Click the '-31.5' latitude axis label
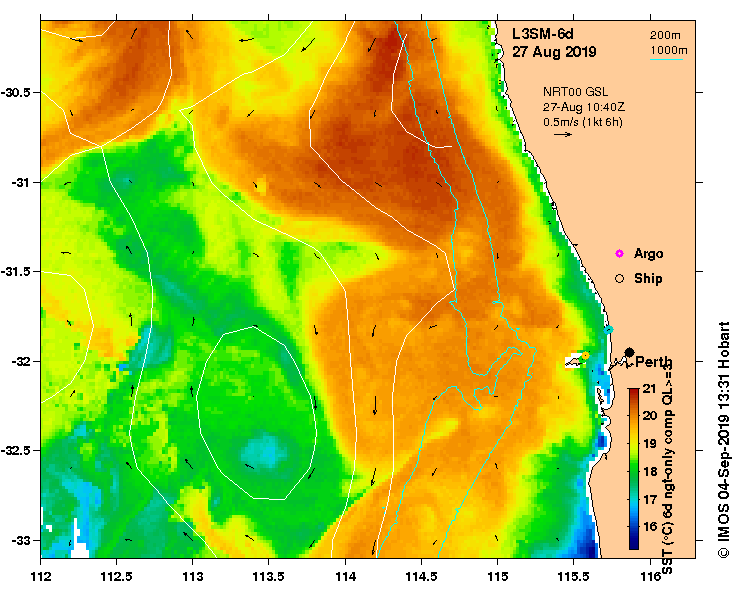This screenshot has width=739, height=592. coord(16,272)
